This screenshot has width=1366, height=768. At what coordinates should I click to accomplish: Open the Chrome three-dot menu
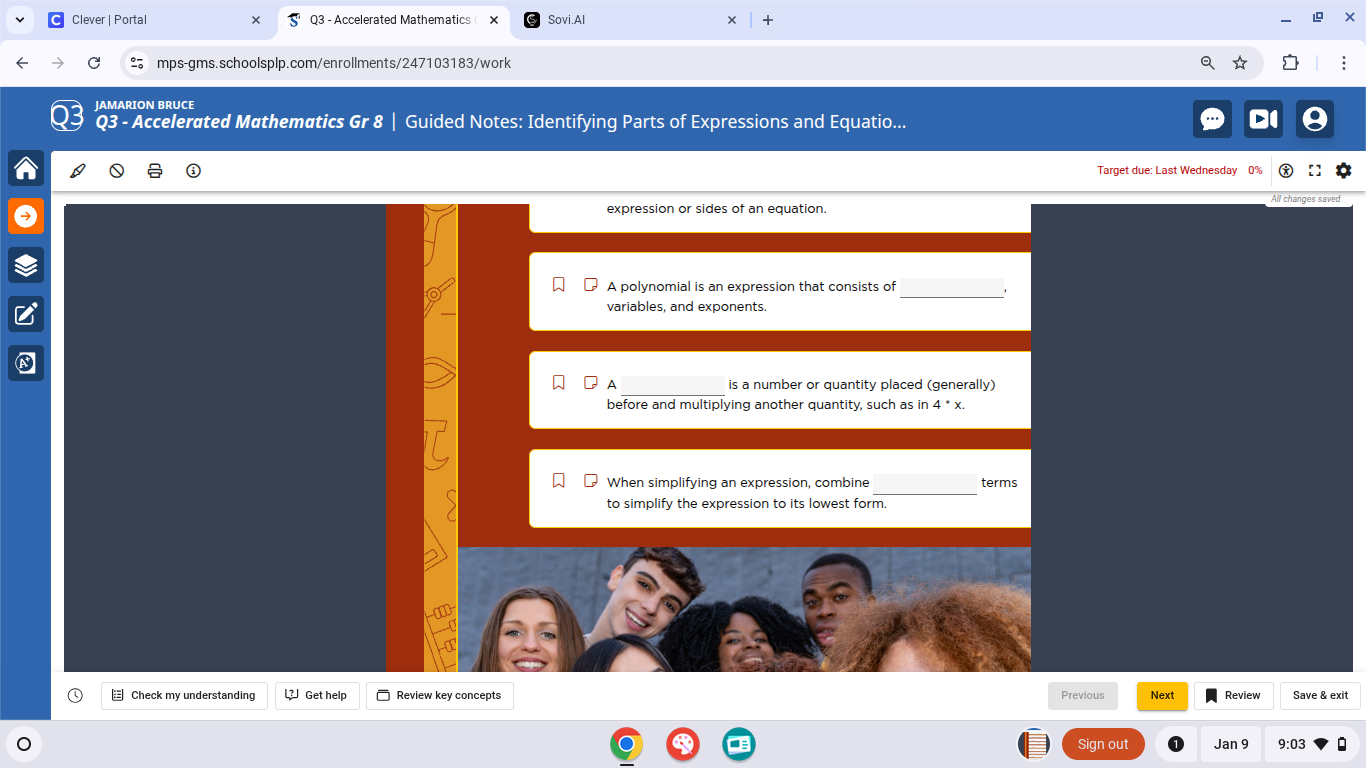point(1344,63)
